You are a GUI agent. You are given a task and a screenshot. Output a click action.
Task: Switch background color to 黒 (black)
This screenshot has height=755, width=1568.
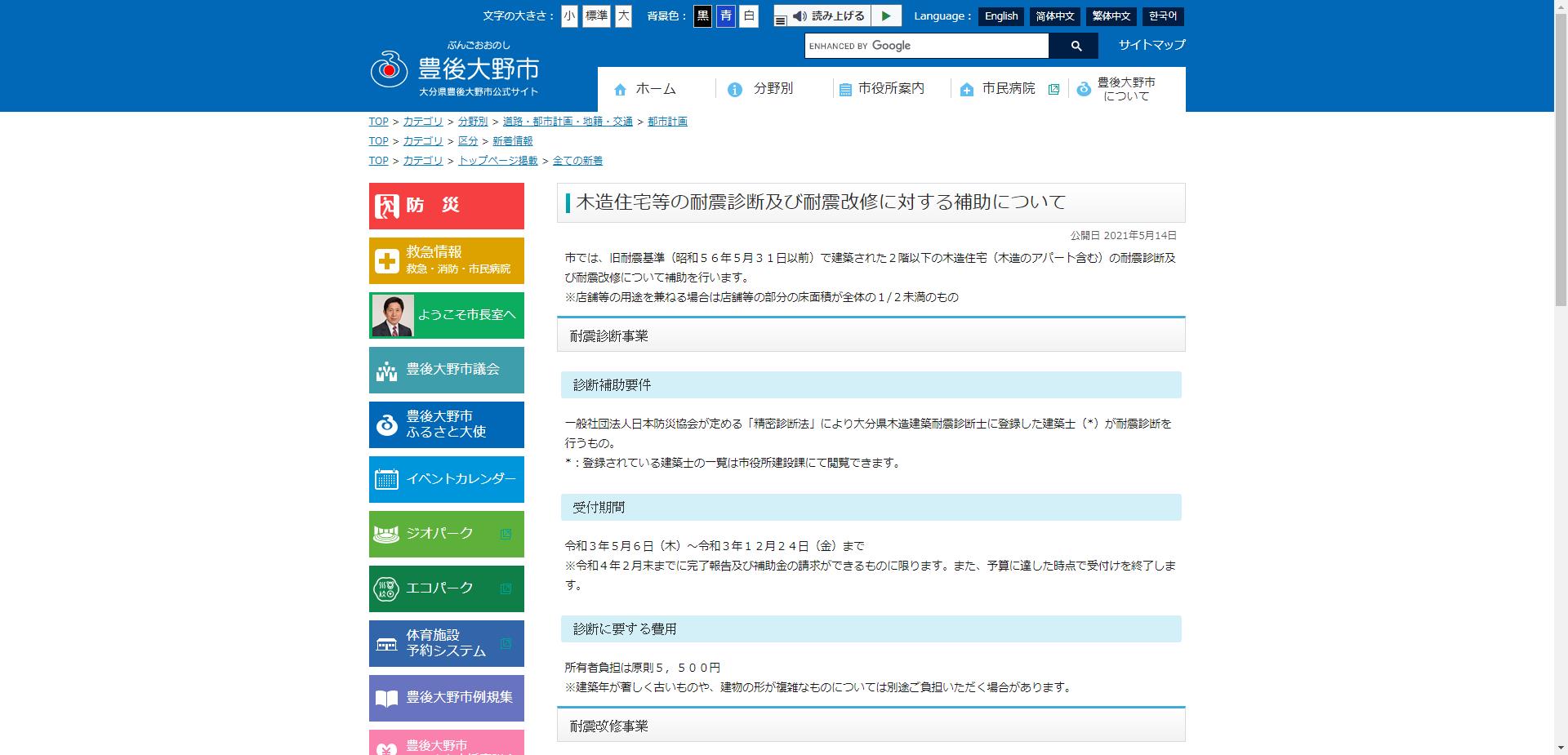(702, 16)
